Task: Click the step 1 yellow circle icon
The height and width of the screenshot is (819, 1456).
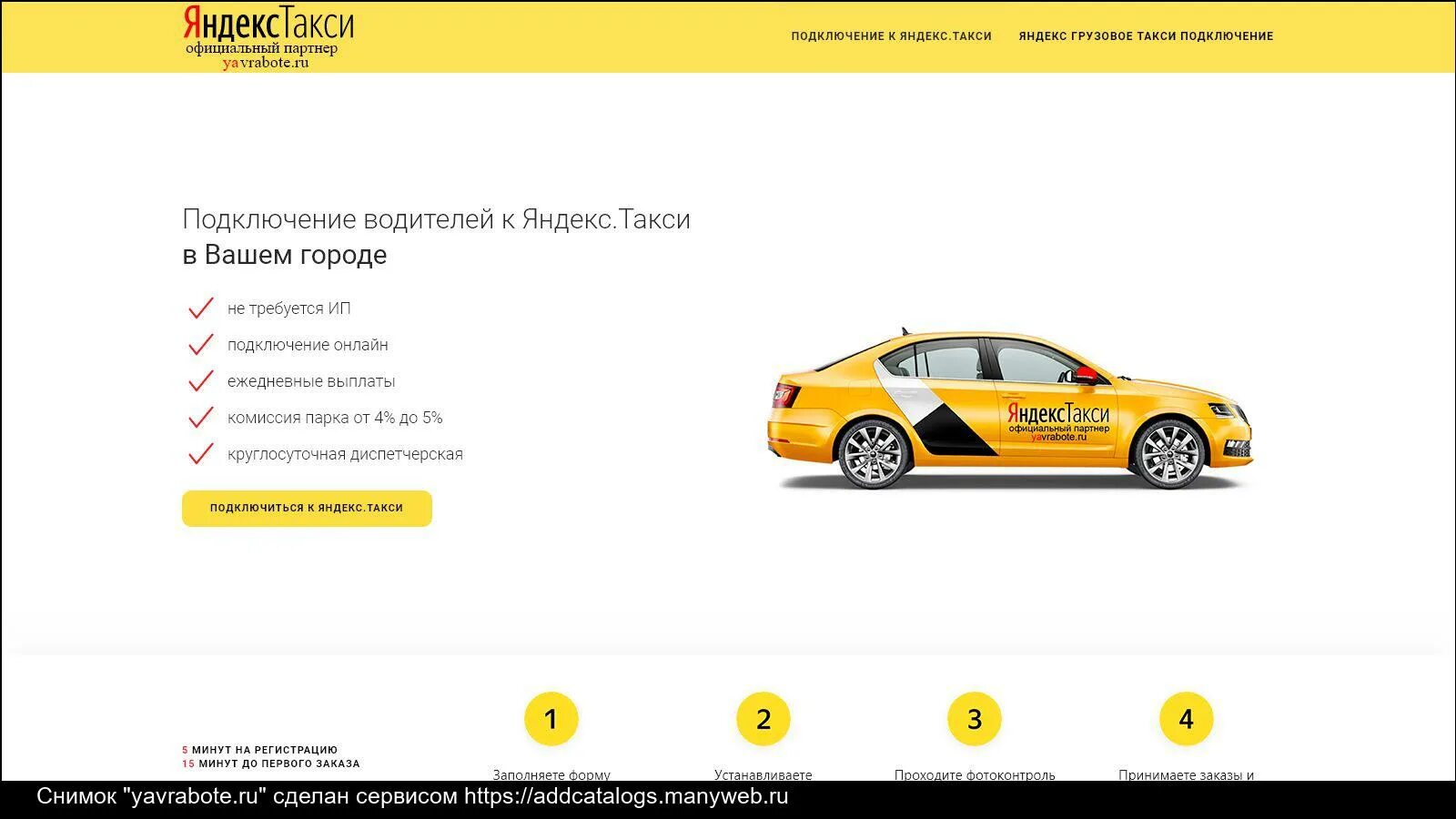Action: 551,719
